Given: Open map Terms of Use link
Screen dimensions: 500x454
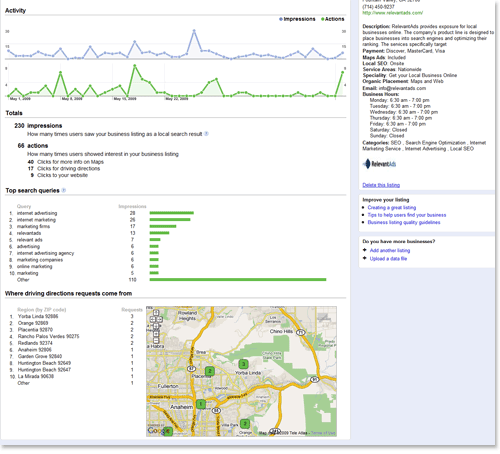Looking at the screenshot, I should pos(323,433).
